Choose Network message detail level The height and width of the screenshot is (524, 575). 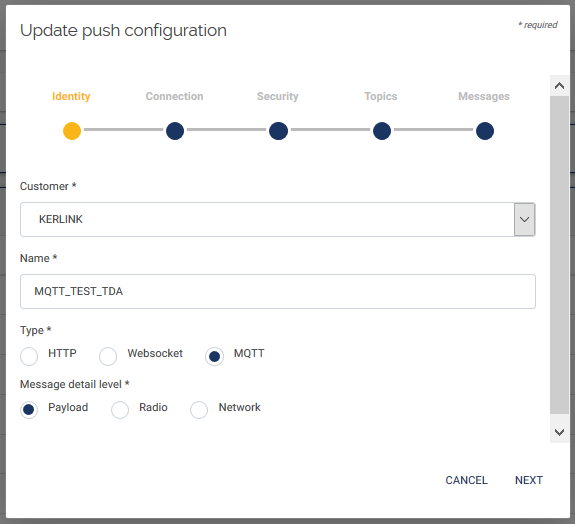199,410
